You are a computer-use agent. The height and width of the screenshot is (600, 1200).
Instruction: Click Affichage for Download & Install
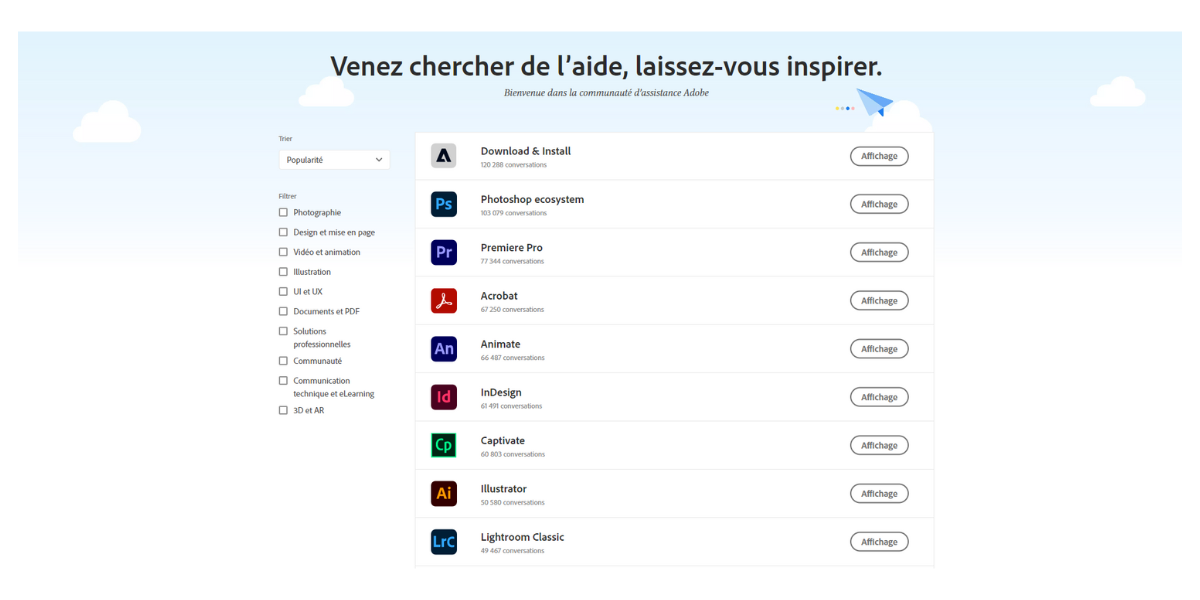pyautogui.click(x=879, y=156)
